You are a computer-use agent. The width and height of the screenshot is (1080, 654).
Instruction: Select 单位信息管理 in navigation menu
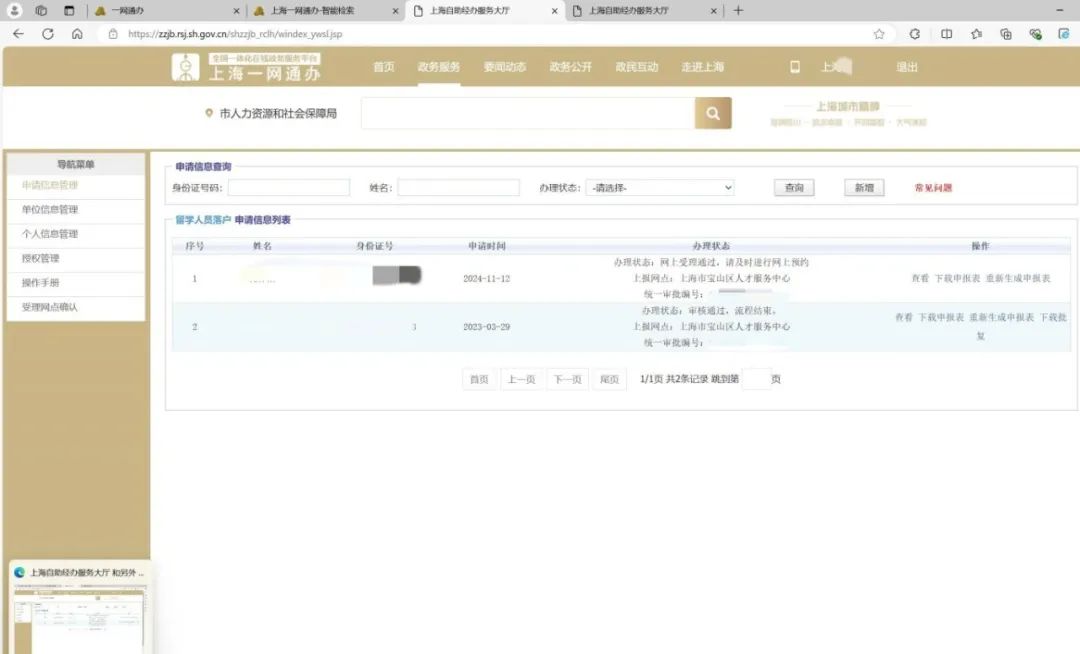[50, 210]
